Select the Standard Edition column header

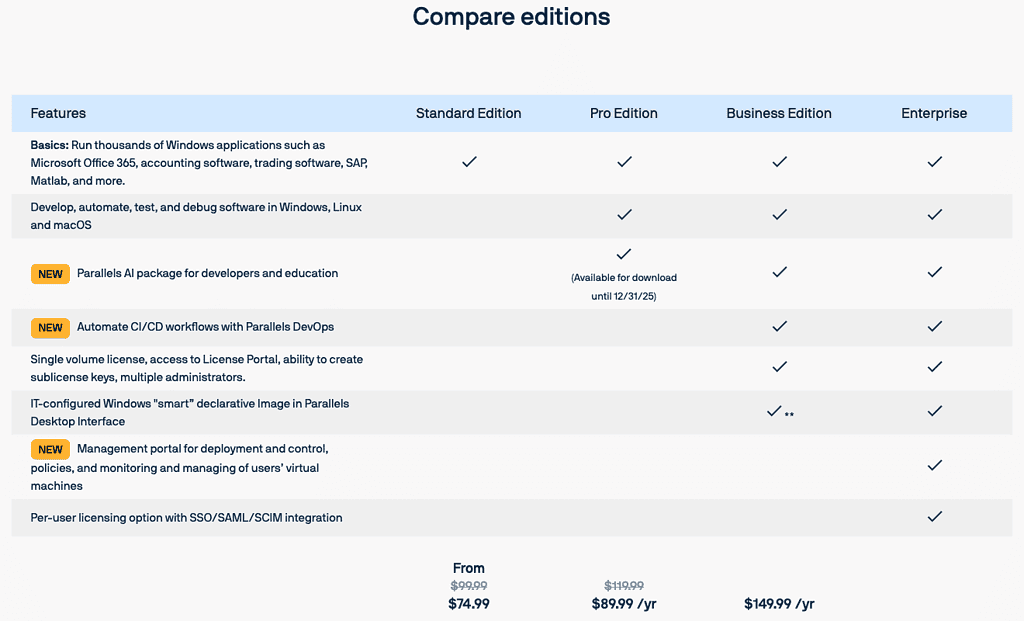pos(468,114)
